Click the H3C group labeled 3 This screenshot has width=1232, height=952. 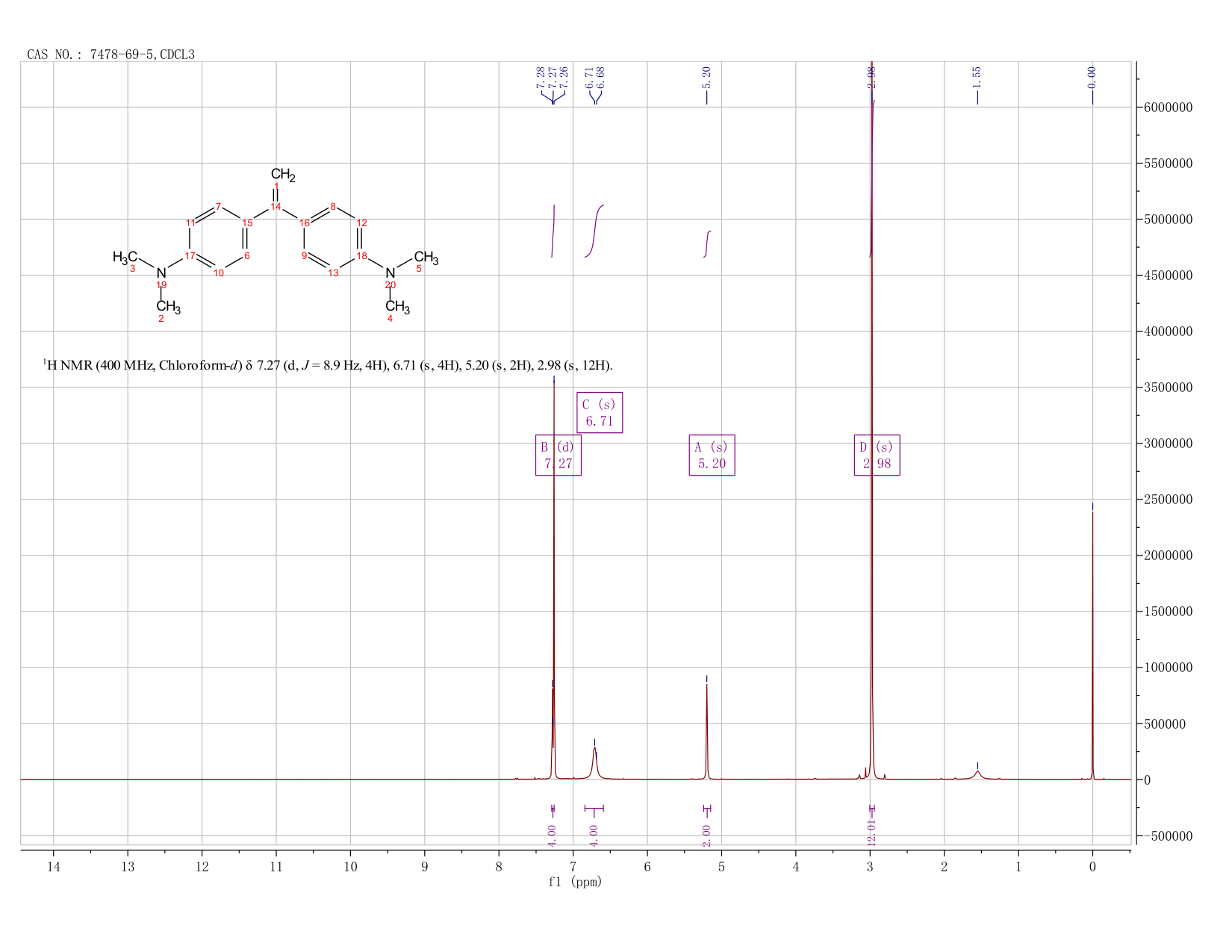[125, 258]
